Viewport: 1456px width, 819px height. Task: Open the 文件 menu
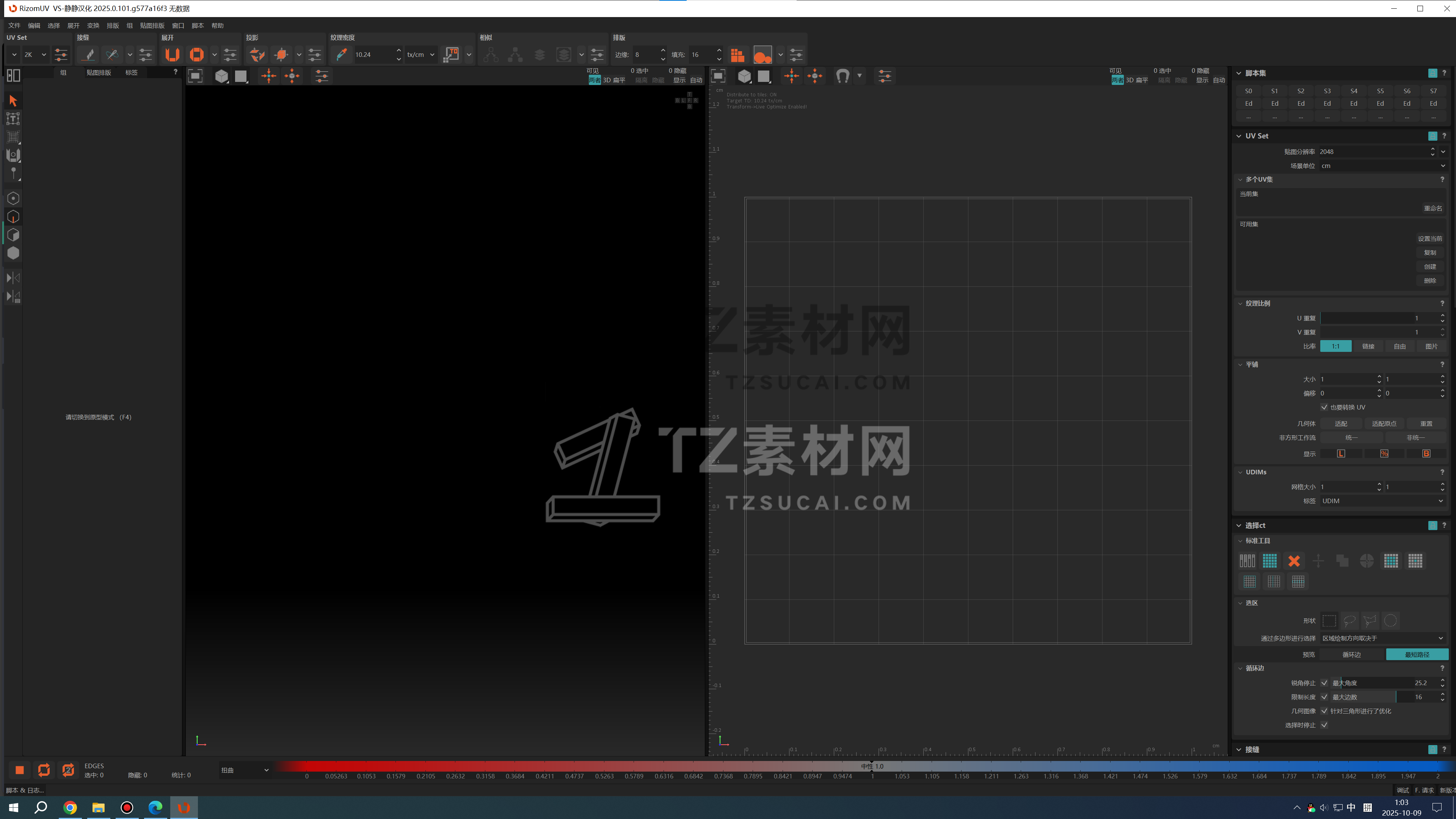[14, 25]
